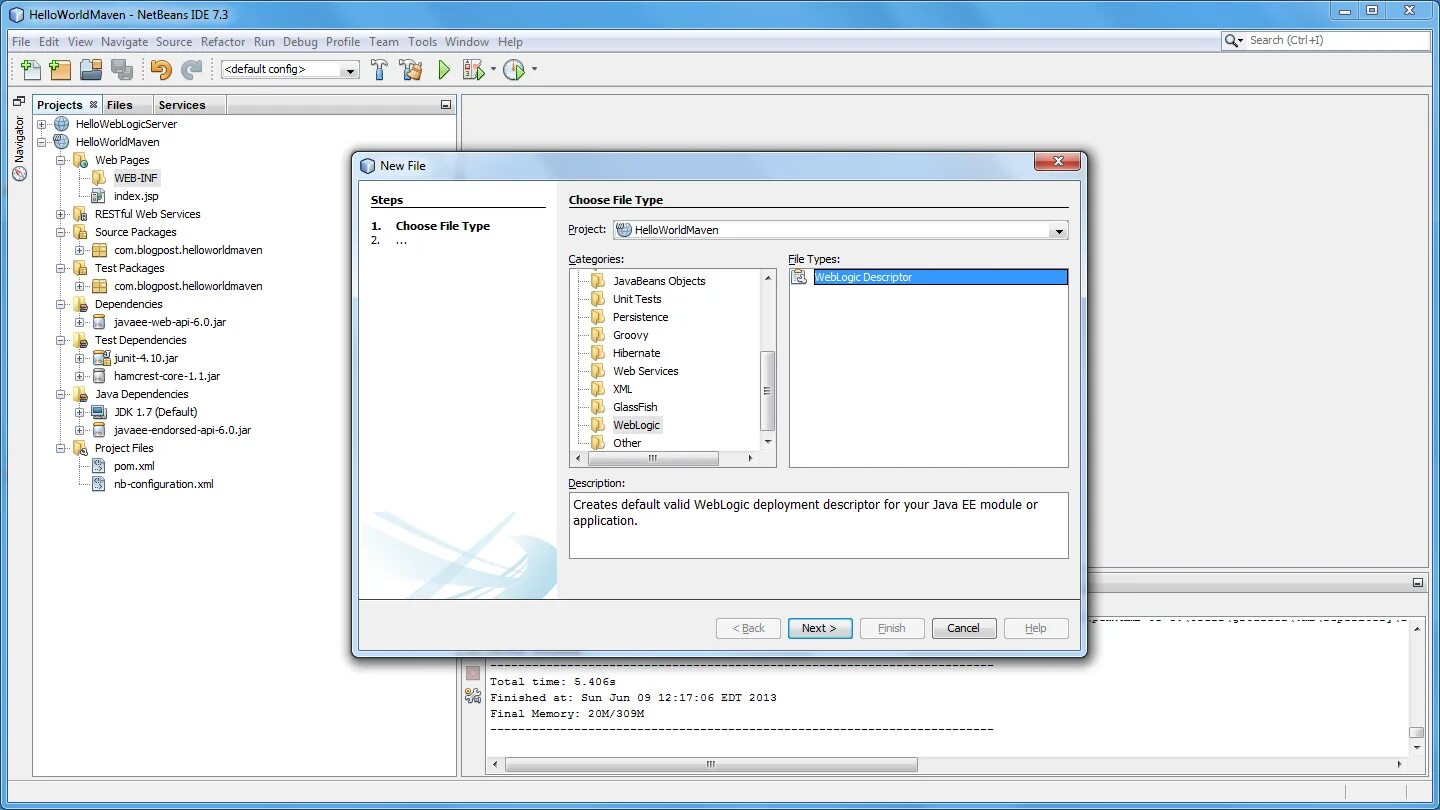This screenshot has height=810, width=1440.
Task: Click the Open Project toolbar icon
Action: click(x=91, y=69)
